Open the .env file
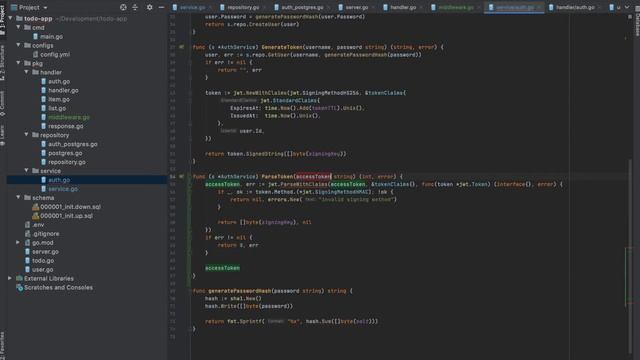 coord(38,224)
